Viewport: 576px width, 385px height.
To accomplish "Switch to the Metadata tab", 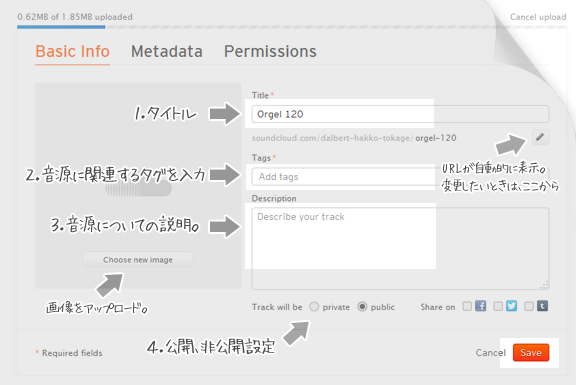I will coord(167,51).
